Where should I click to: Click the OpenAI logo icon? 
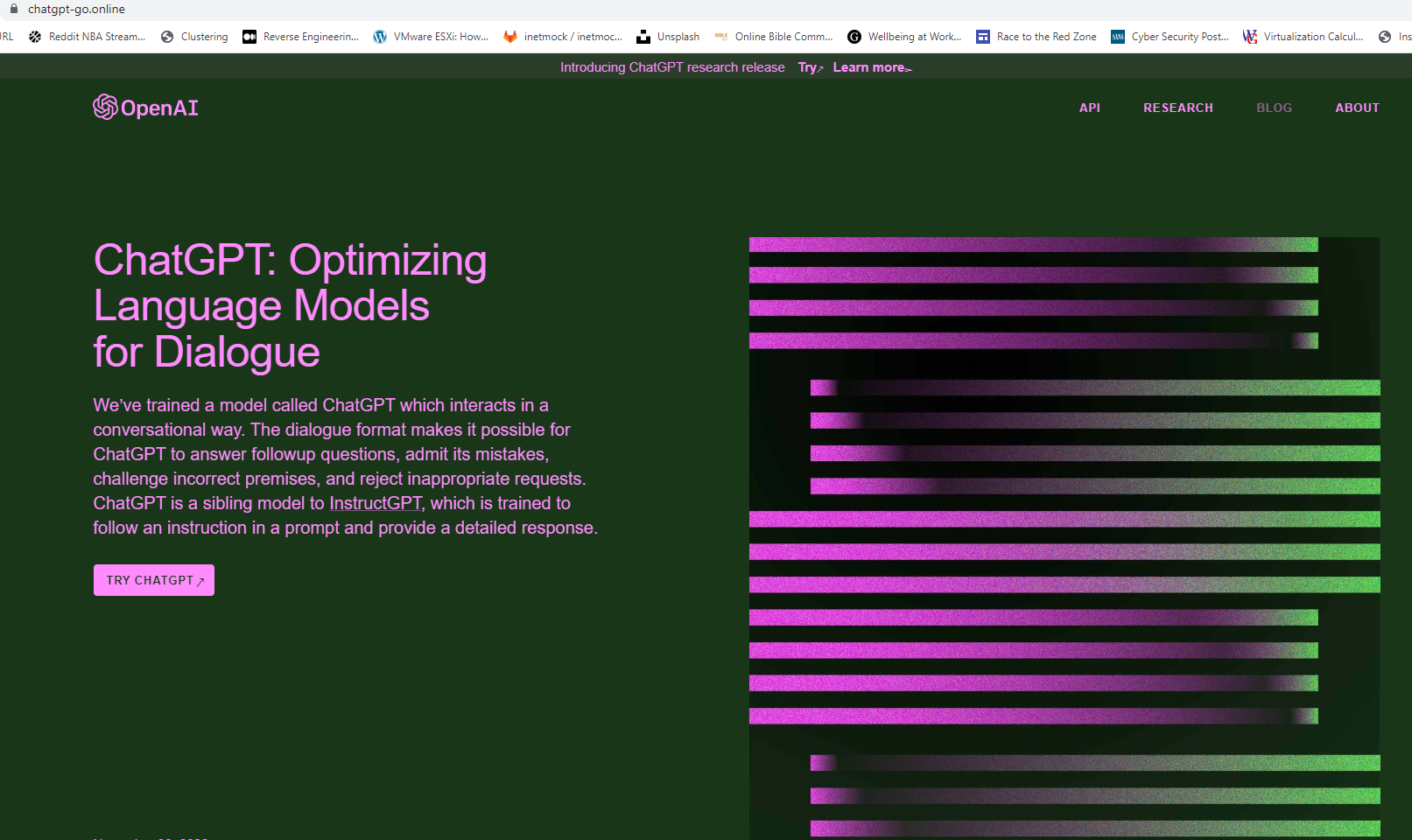pos(105,107)
